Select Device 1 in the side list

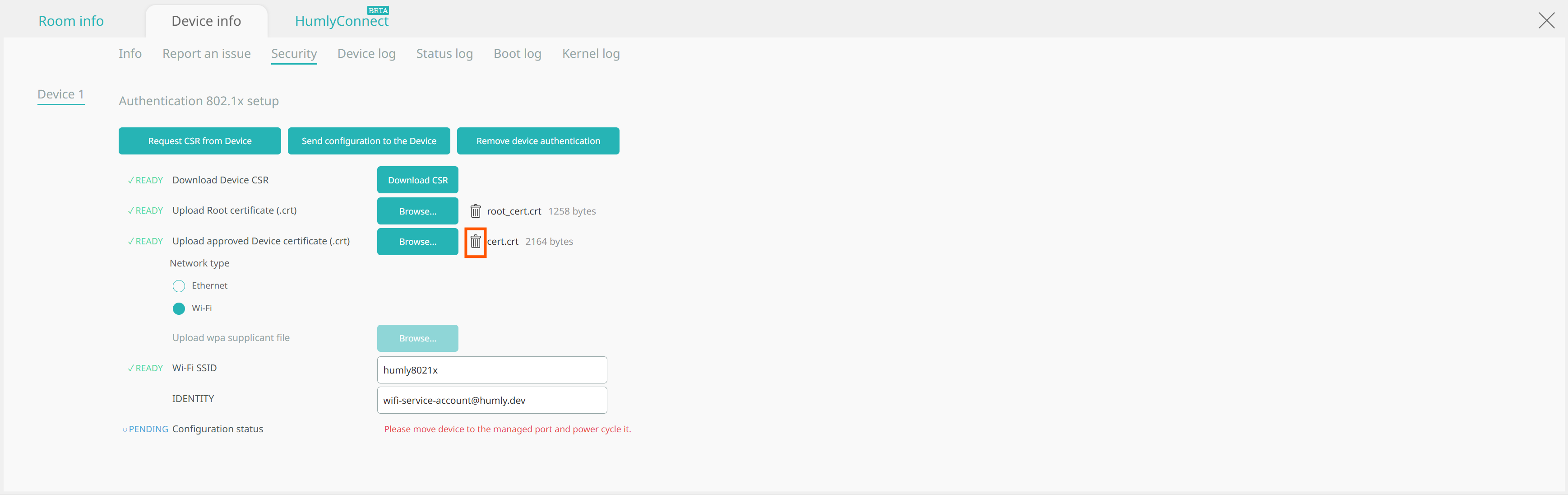coord(61,95)
